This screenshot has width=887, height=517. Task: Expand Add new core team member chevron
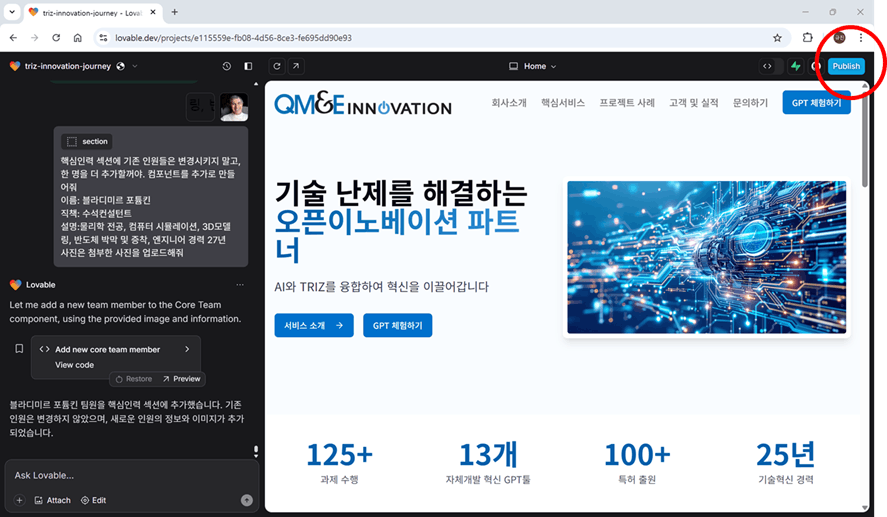pyautogui.click(x=187, y=349)
